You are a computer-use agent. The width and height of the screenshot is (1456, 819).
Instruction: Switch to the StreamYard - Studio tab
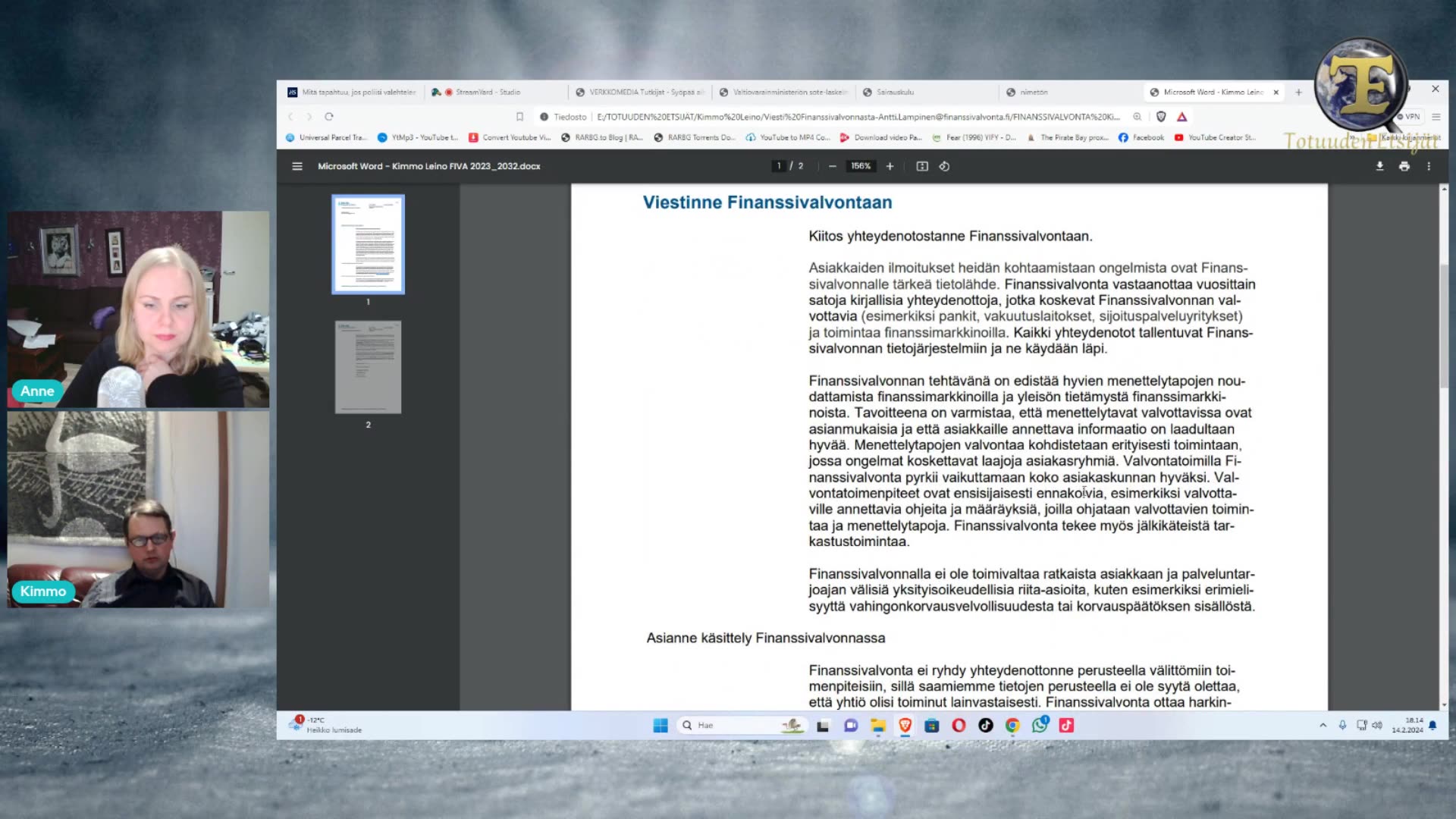pyautogui.click(x=488, y=93)
